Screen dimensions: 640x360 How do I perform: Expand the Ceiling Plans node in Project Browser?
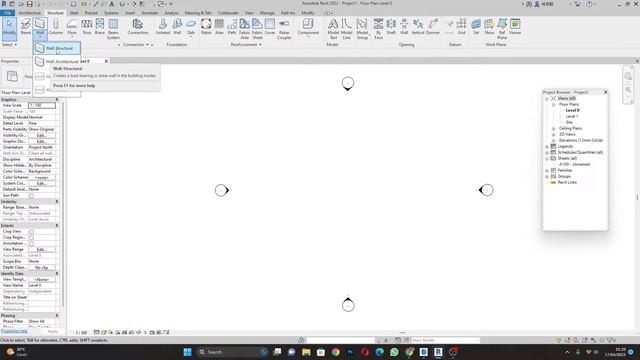coord(554,129)
